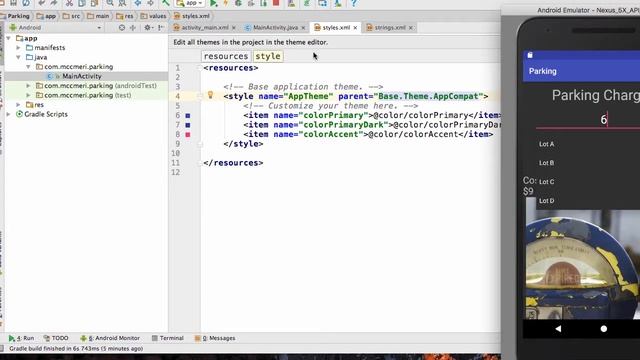The width and height of the screenshot is (640, 360).
Task: Switch to the strings.xml tab
Action: (x=390, y=28)
